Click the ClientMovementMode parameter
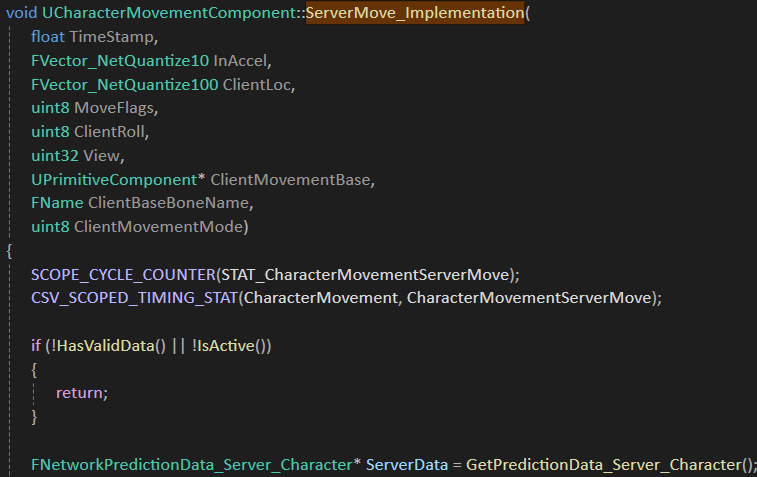This screenshot has height=477, width=757. click(x=158, y=227)
